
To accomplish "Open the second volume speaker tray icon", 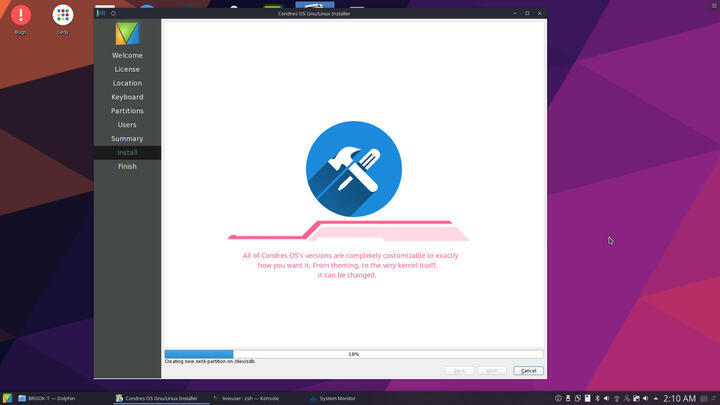I will [645, 398].
